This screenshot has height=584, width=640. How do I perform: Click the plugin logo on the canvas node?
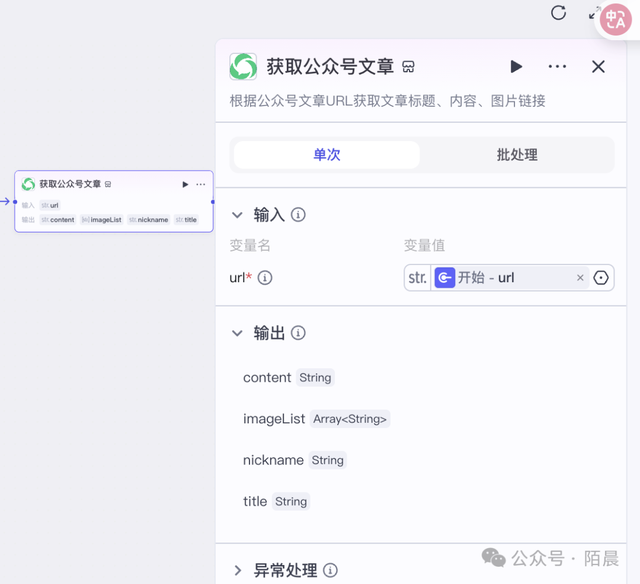[x=28, y=184]
